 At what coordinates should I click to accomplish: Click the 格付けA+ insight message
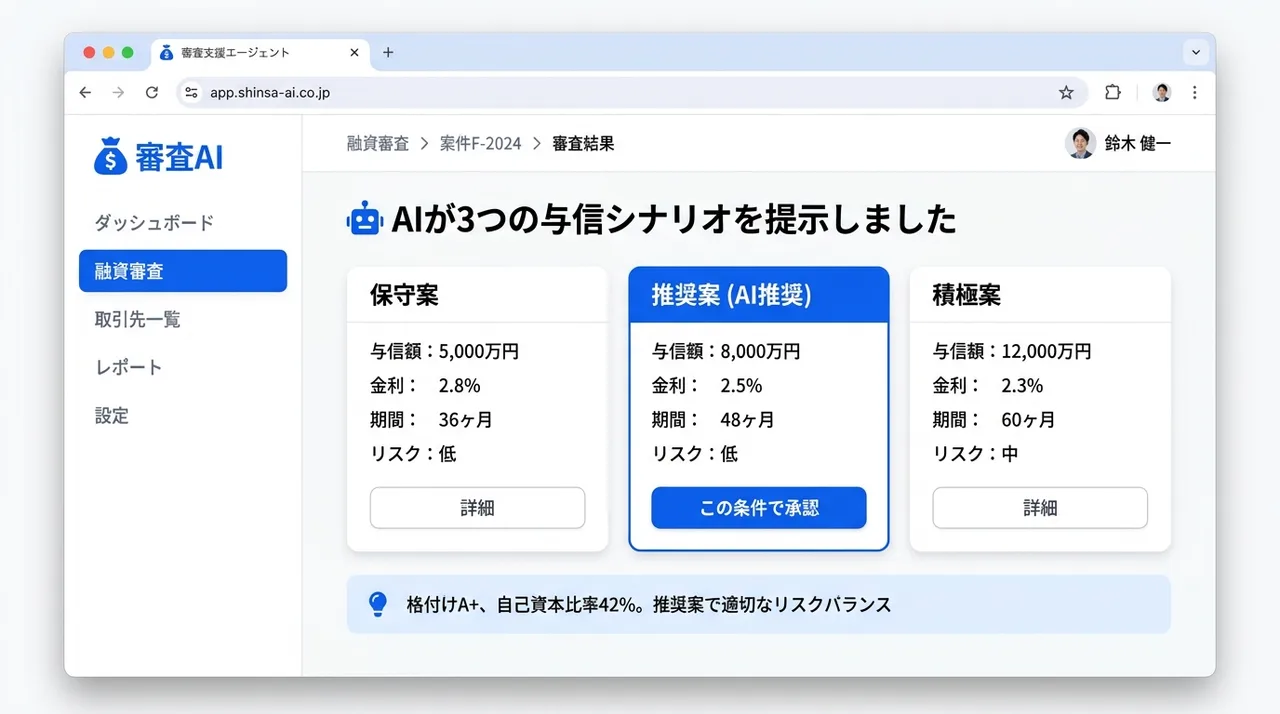649,605
